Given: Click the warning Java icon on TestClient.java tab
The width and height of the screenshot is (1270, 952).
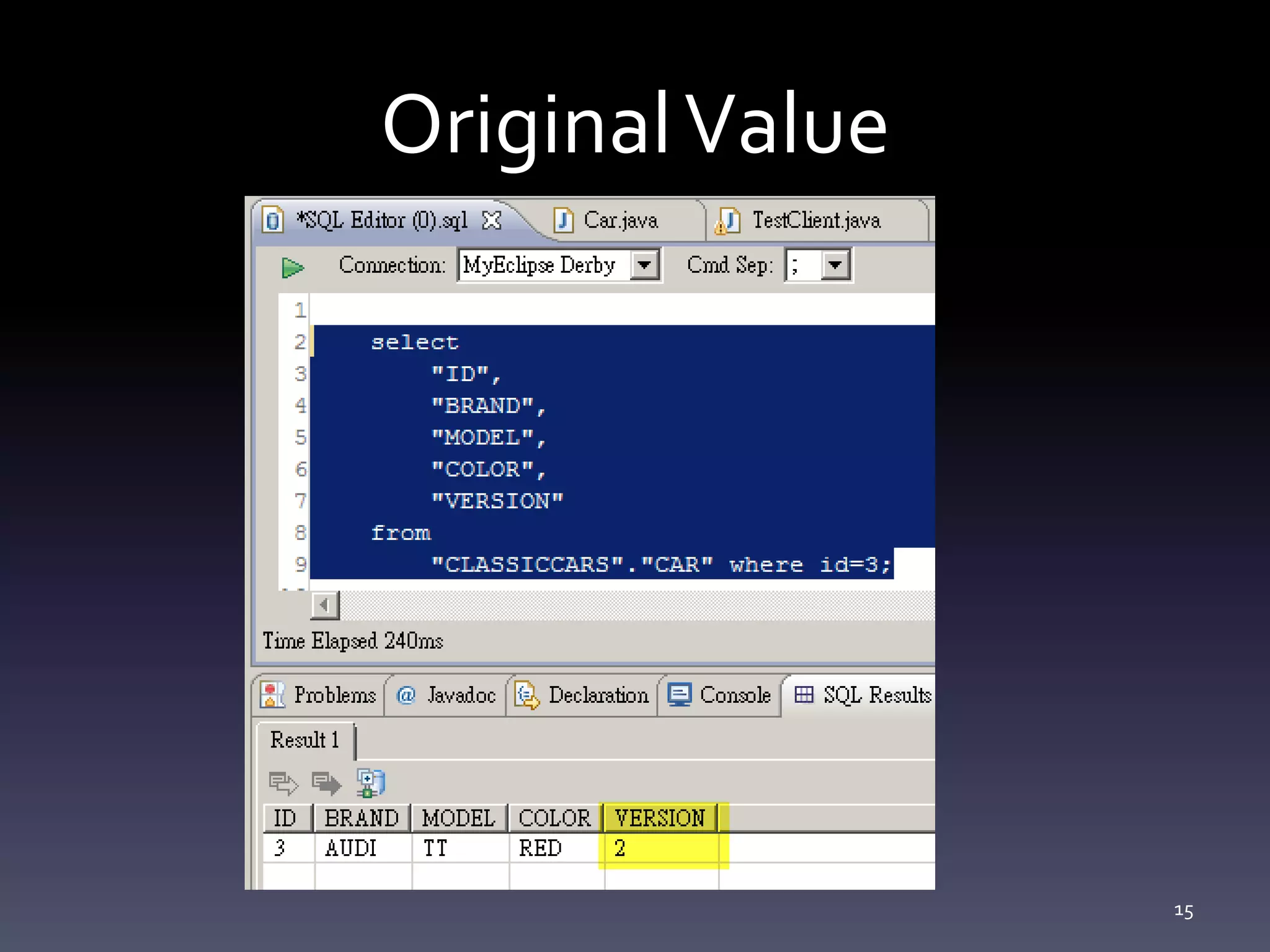Looking at the screenshot, I should (x=728, y=221).
